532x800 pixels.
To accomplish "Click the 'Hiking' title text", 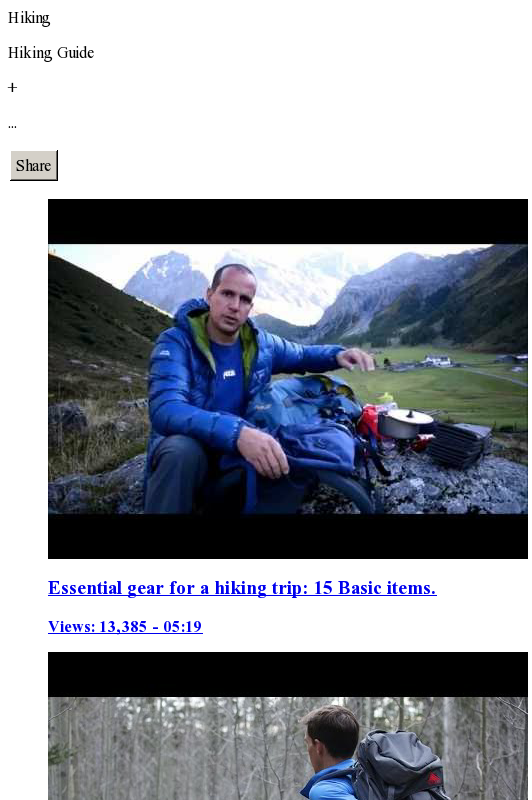I will coord(29,18).
